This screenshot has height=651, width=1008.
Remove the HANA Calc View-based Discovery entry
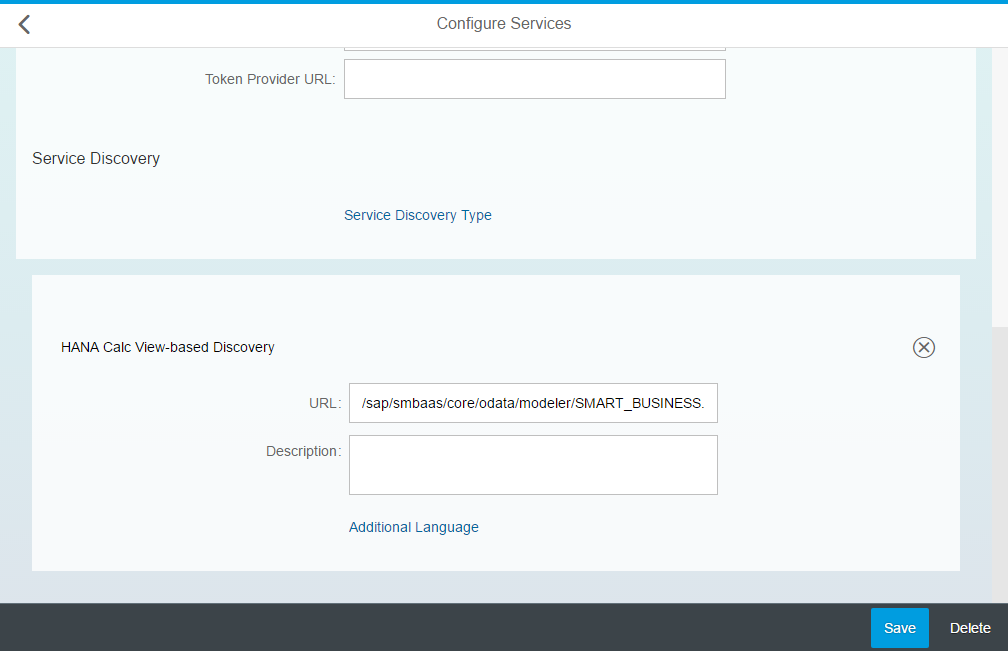[x=924, y=347]
